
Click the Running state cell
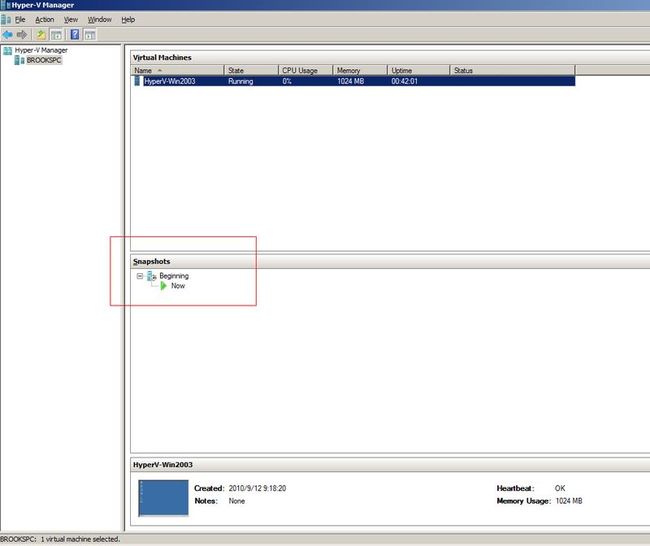(x=240, y=81)
